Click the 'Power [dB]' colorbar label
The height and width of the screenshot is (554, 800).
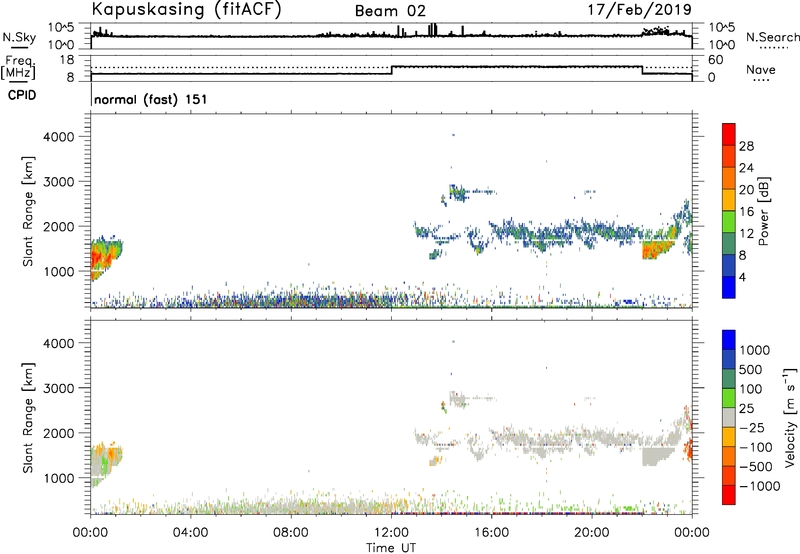(763, 211)
